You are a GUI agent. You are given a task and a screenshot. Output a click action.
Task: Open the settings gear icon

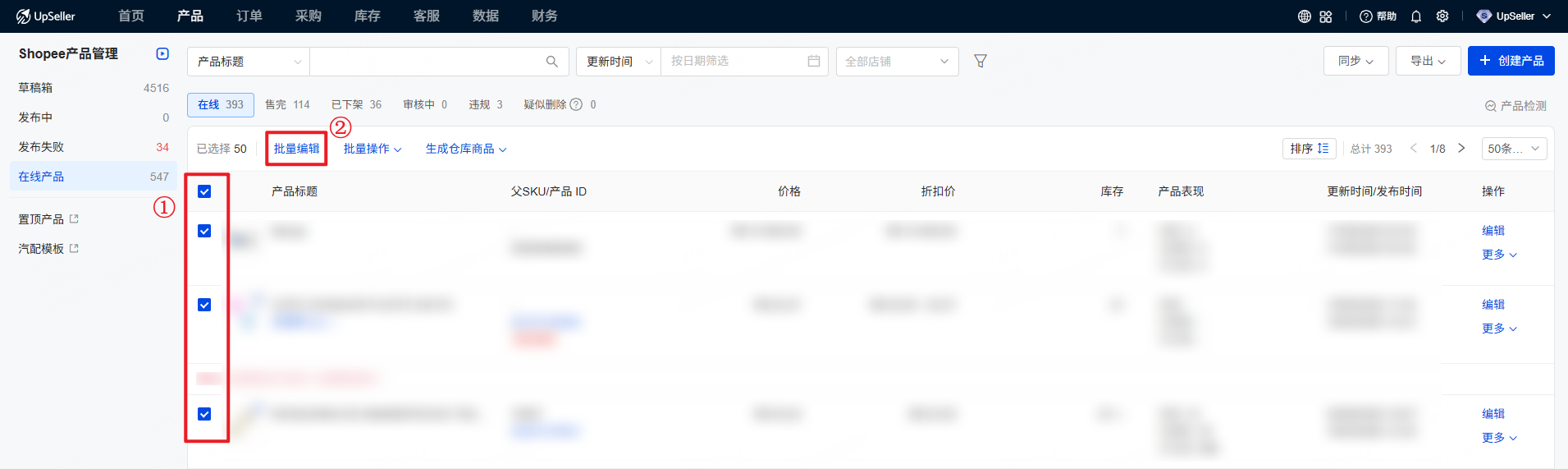[x=1442, y=16]
